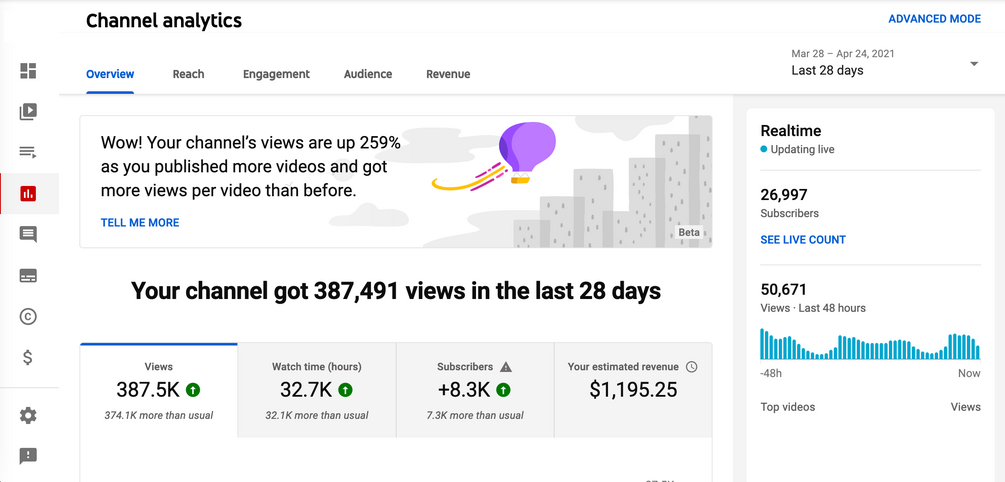1005x482 pixels.
Task: Click the Realtime panel title
Action: pos(790,131)
